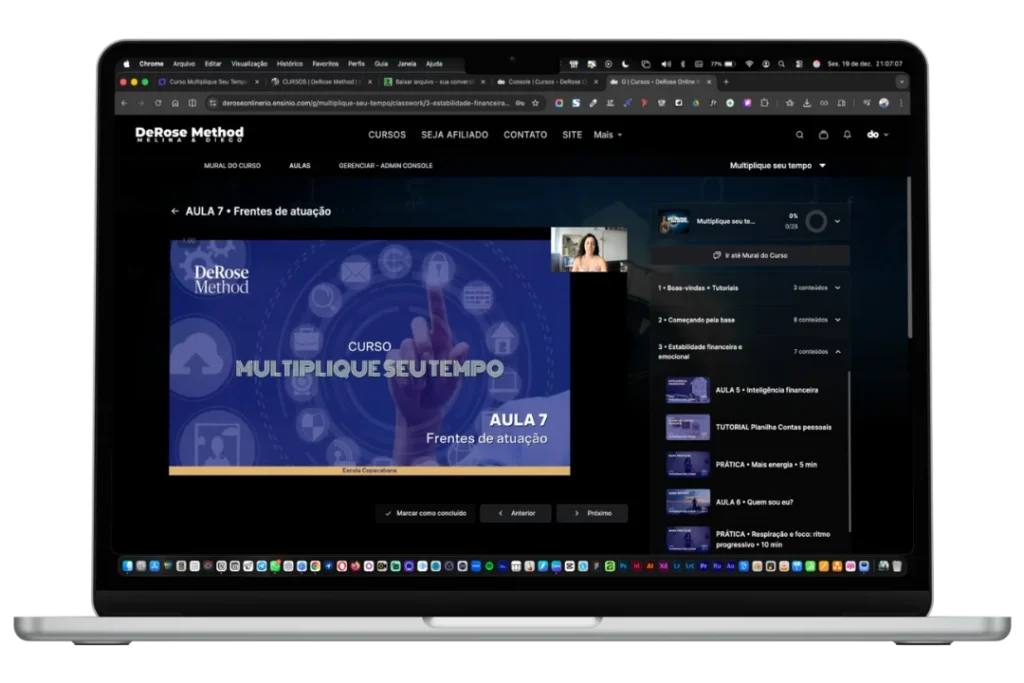Image resolution: width=1024 pixels, height=683 pixels.
Task: Click the 'Anterior' button
Action: tap(516, 513)
